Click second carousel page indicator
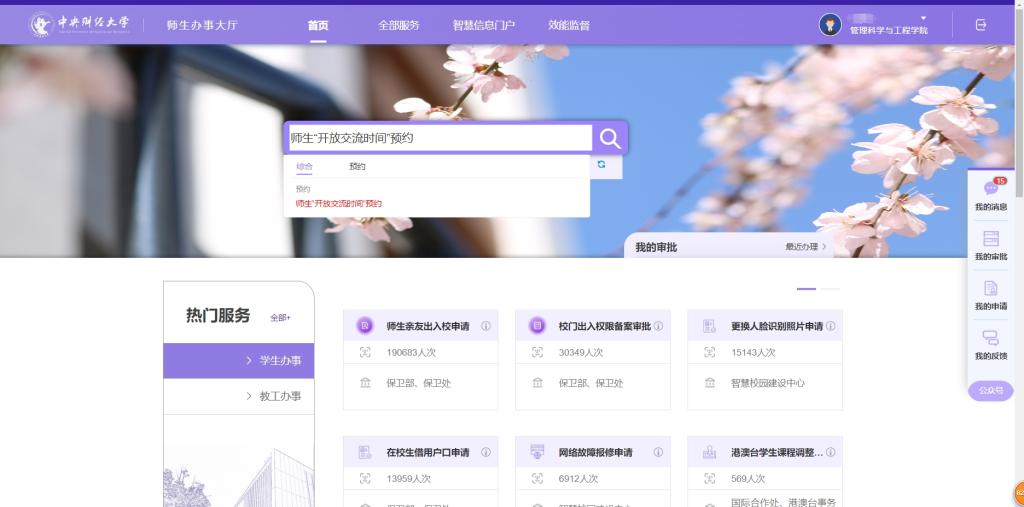Viewport: 1024px width, 507px height. coord(830,288)
